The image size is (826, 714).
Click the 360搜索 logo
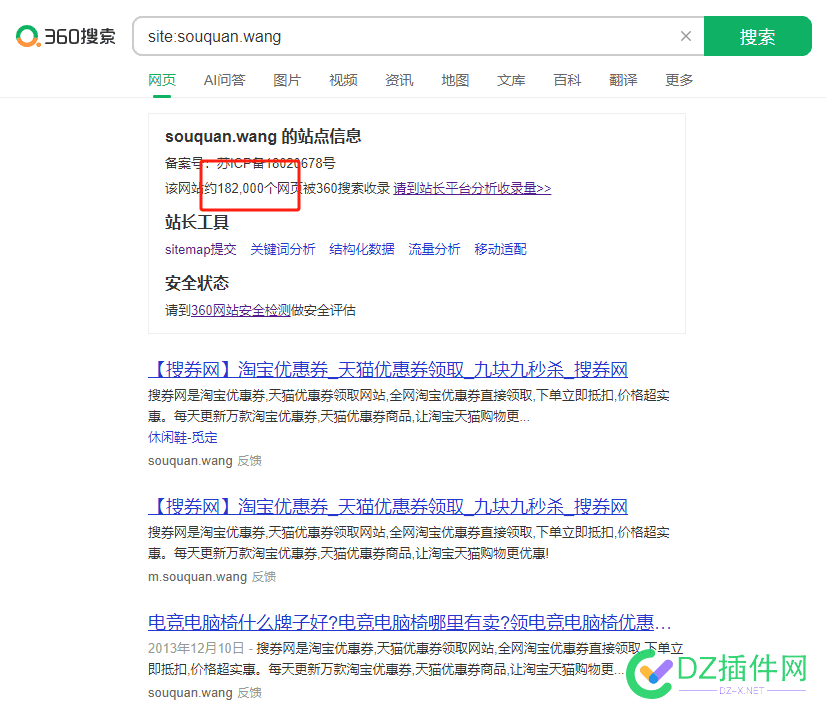(66, 36)
